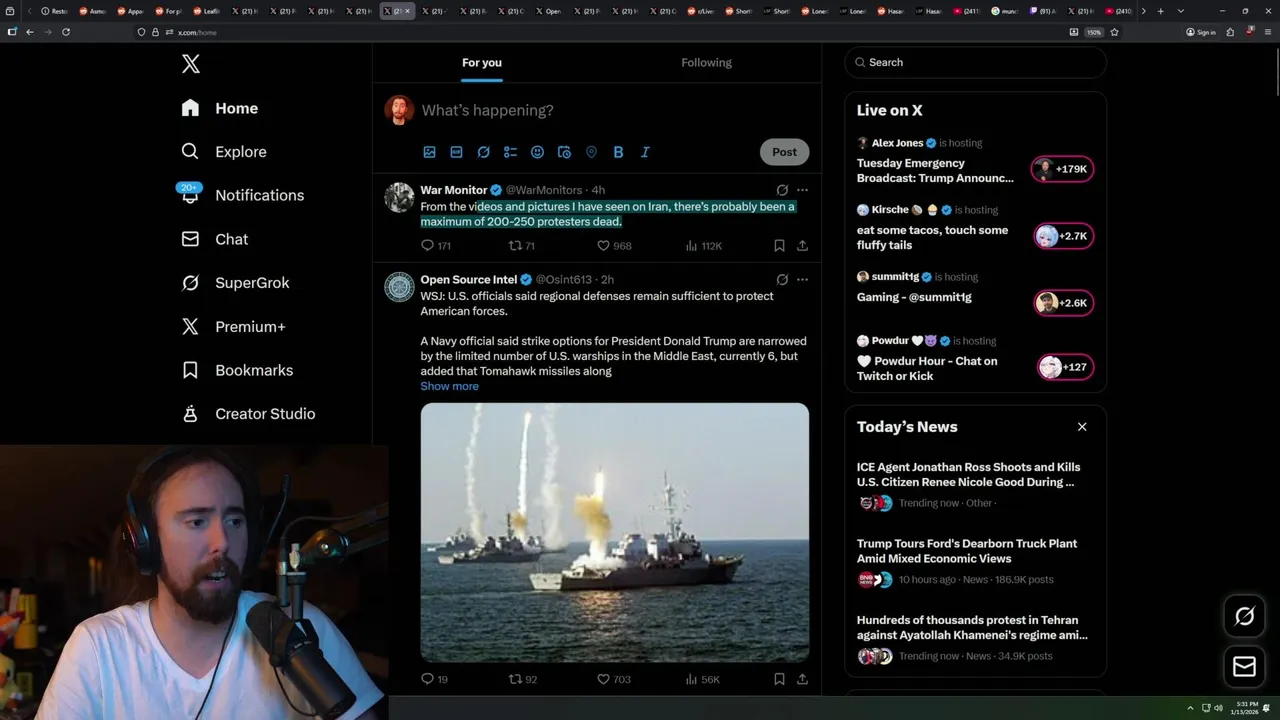
Task: Reply to the Open Source Intel post
Action: (x=434, y=679)
